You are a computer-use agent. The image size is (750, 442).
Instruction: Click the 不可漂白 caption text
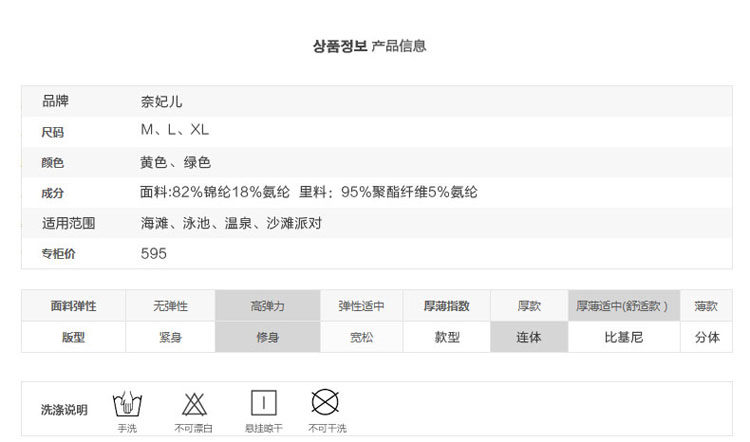[x=193, y=429]
